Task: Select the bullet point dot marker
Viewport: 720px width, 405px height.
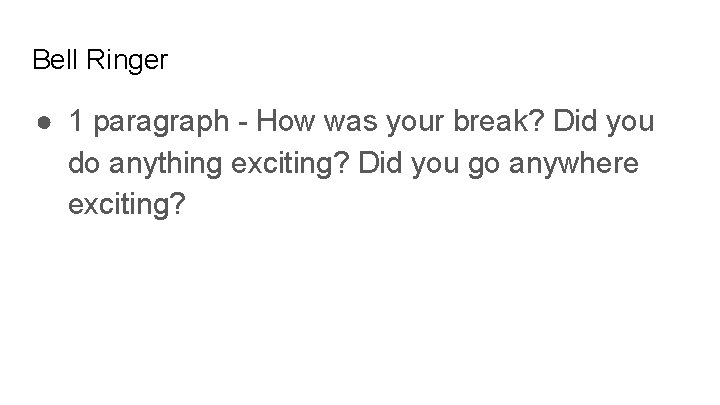Action: point(44,123)
